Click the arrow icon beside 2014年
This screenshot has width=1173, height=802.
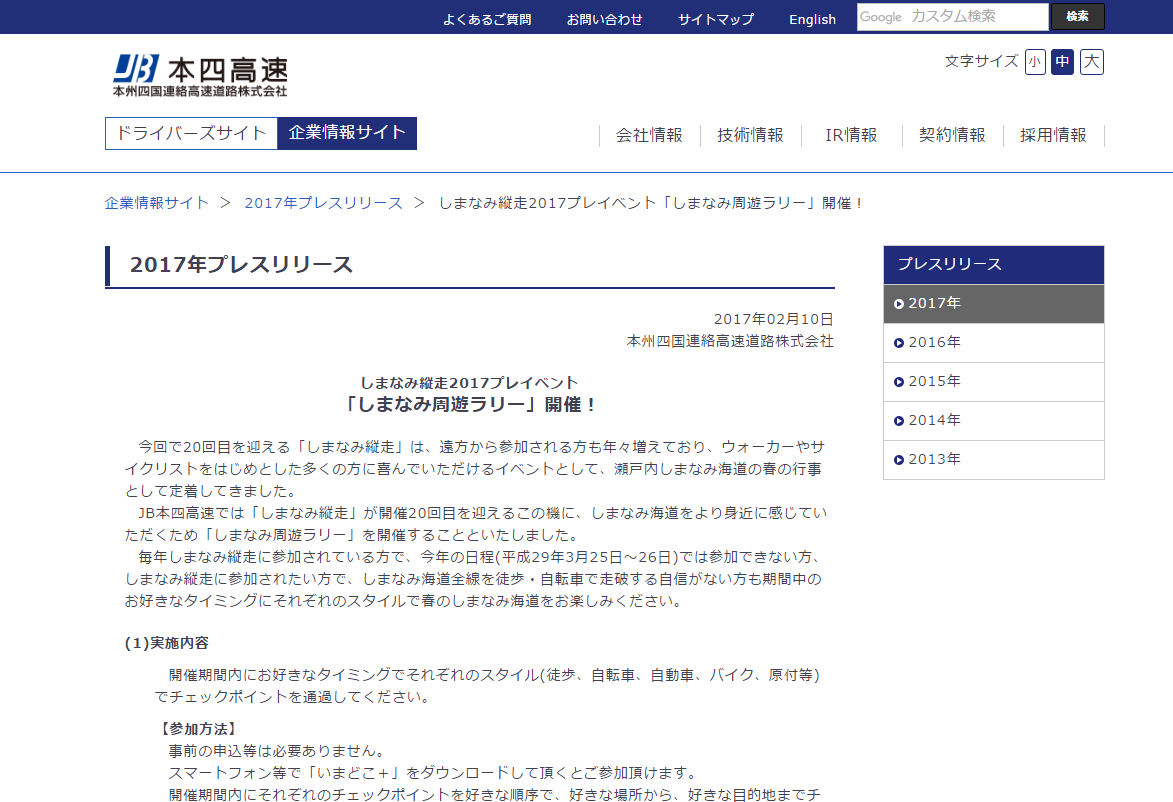[899, 420]
